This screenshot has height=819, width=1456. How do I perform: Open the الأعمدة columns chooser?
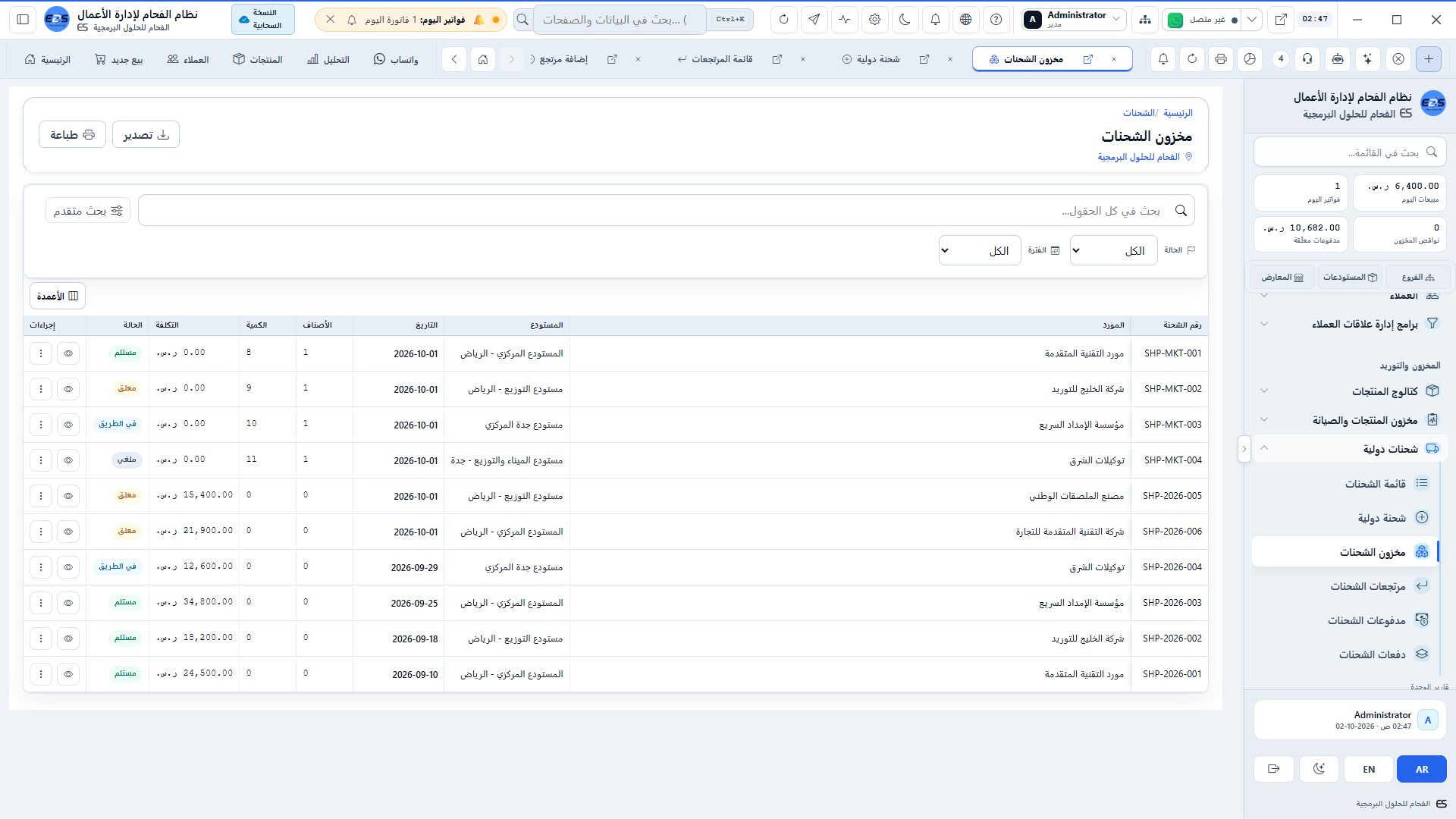point(58,296)
